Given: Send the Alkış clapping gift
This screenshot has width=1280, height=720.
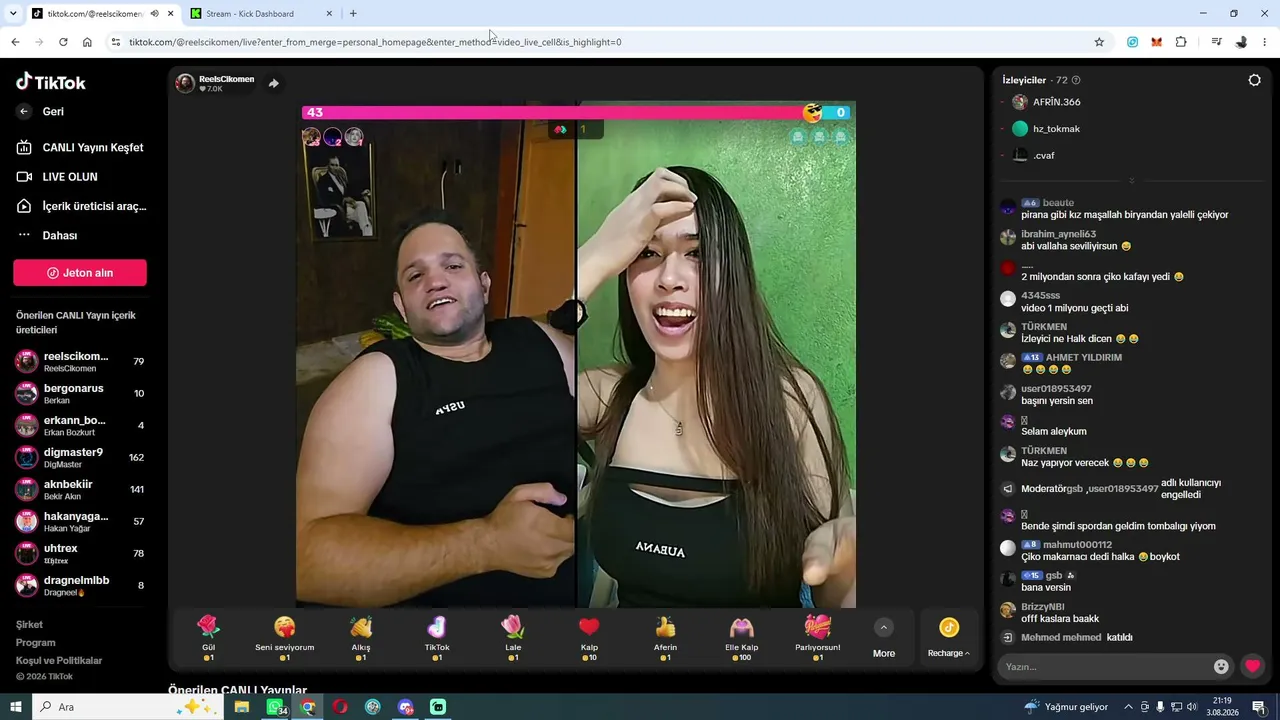Looking at the screenshot, I should click(361, 637).
